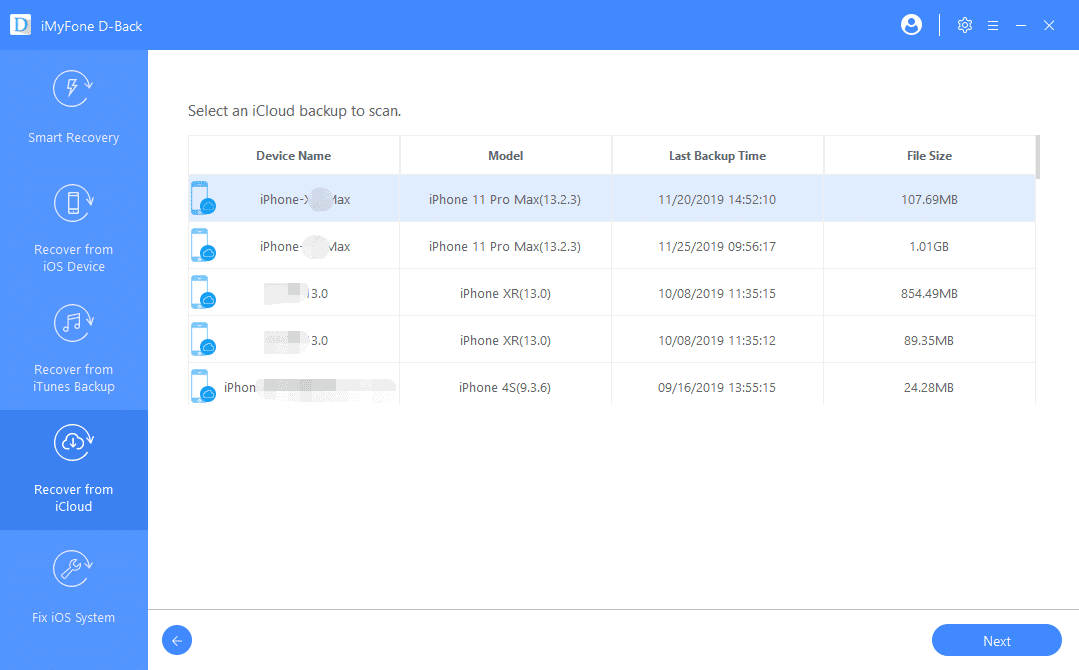Open Recover from iTunes Backup icon

tap(73, 323)
